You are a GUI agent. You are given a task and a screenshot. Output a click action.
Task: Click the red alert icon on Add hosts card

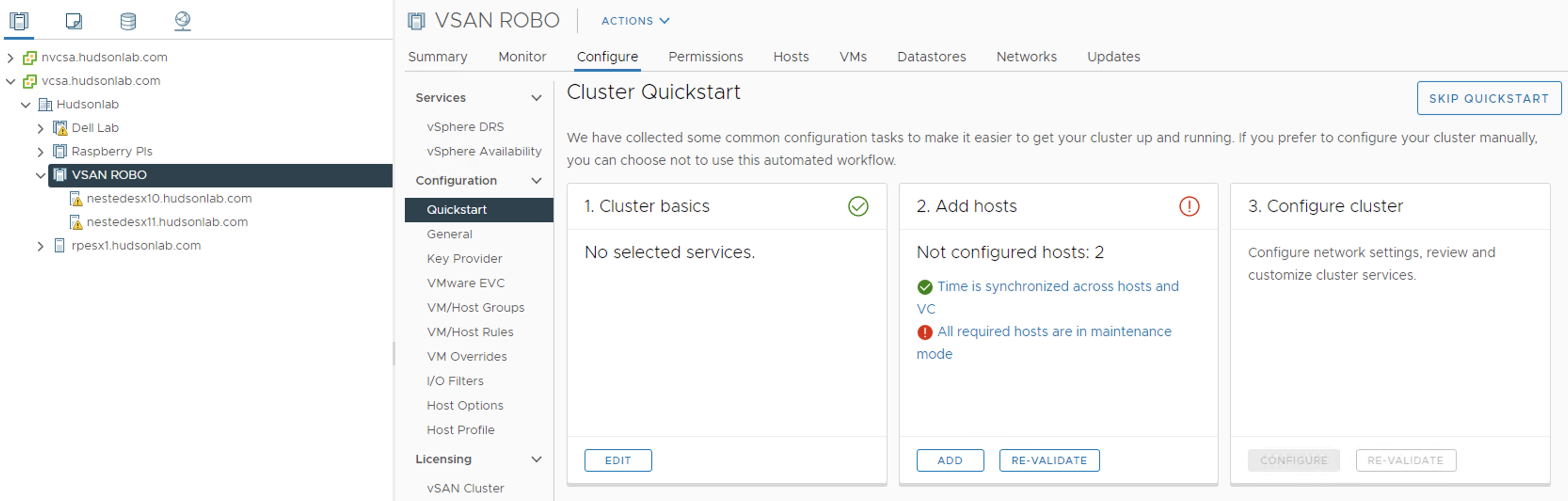1189,206
